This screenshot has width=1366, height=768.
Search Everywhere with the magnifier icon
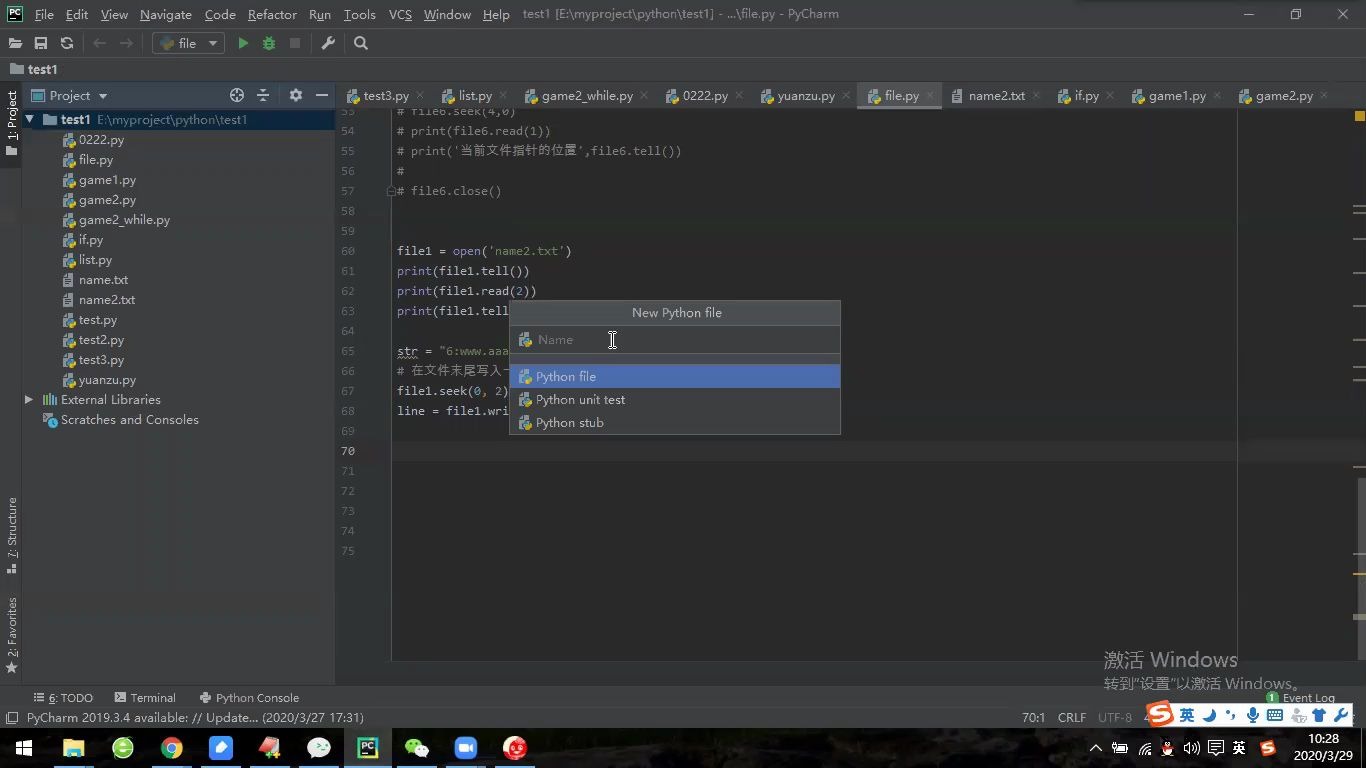pos(358,43)
